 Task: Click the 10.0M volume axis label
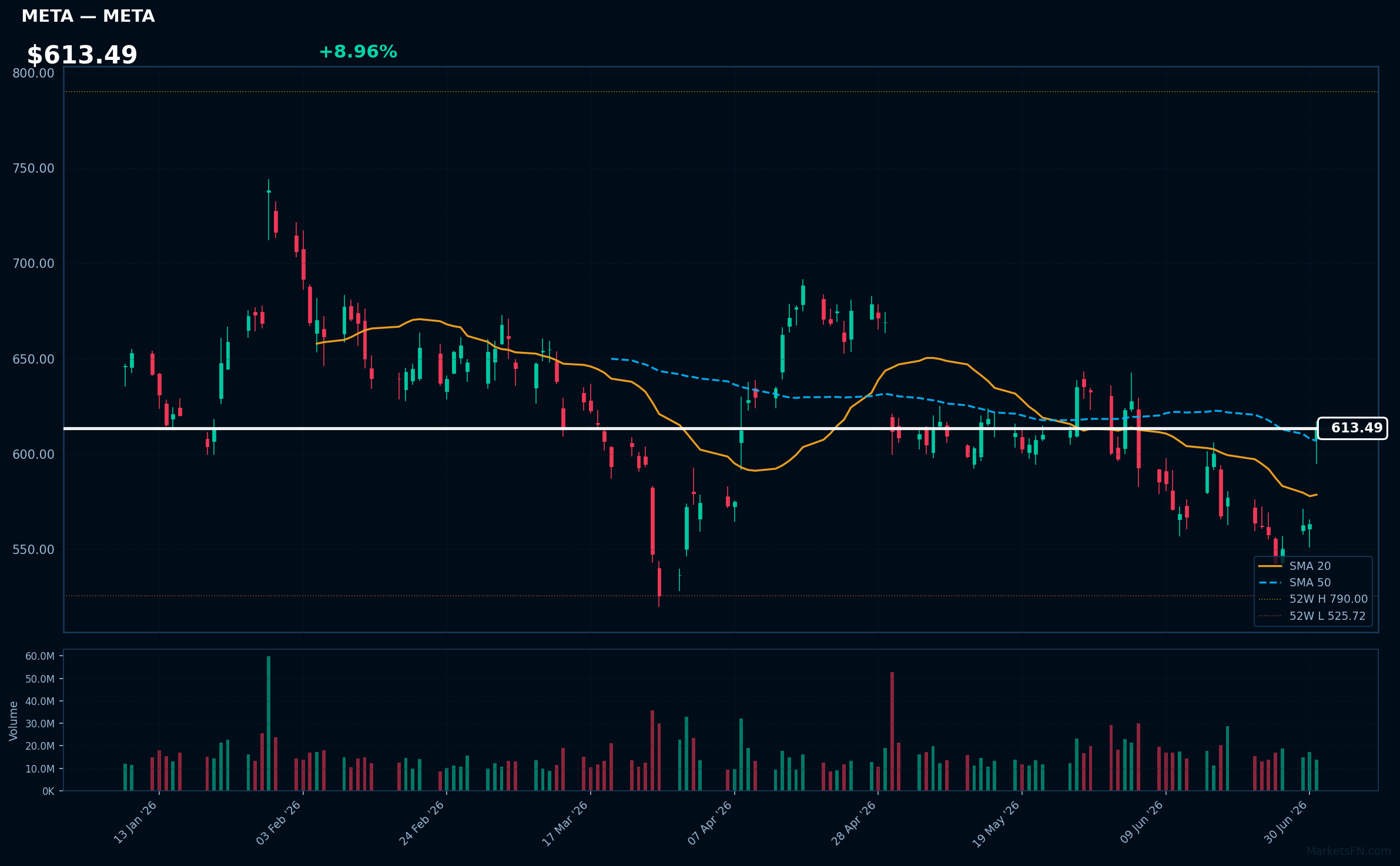(x=40, y=768)
